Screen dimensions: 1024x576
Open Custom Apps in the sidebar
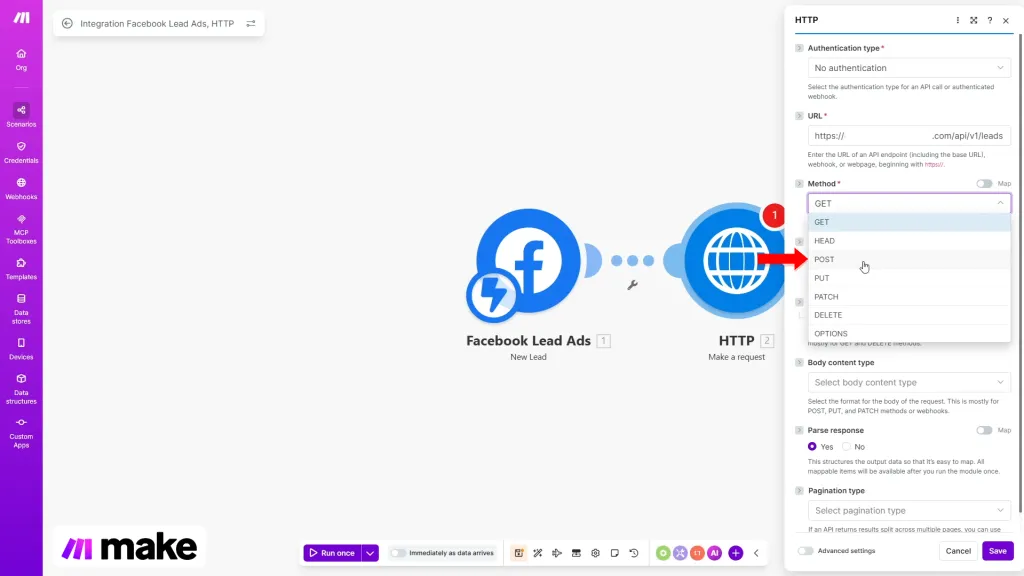pos(21,432)
